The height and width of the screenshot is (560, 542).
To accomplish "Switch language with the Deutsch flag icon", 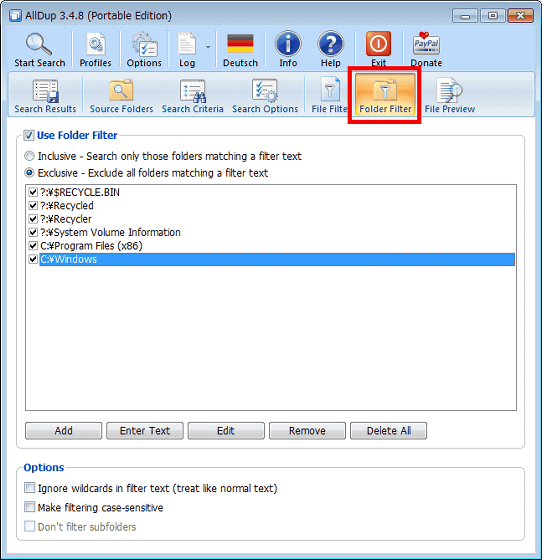I will (240, 44).
